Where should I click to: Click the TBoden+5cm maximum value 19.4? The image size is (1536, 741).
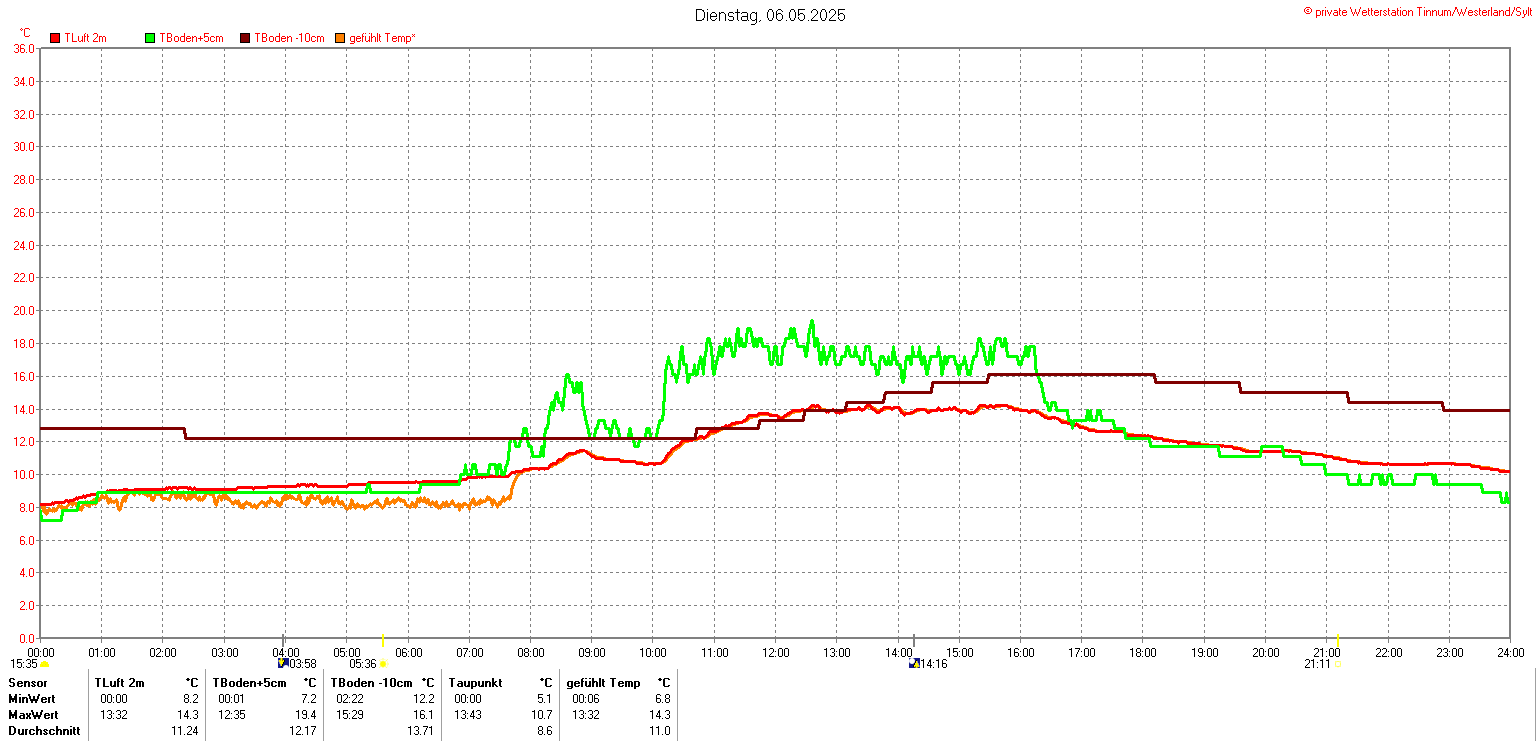pyautogui.click(x=306, y=715)
